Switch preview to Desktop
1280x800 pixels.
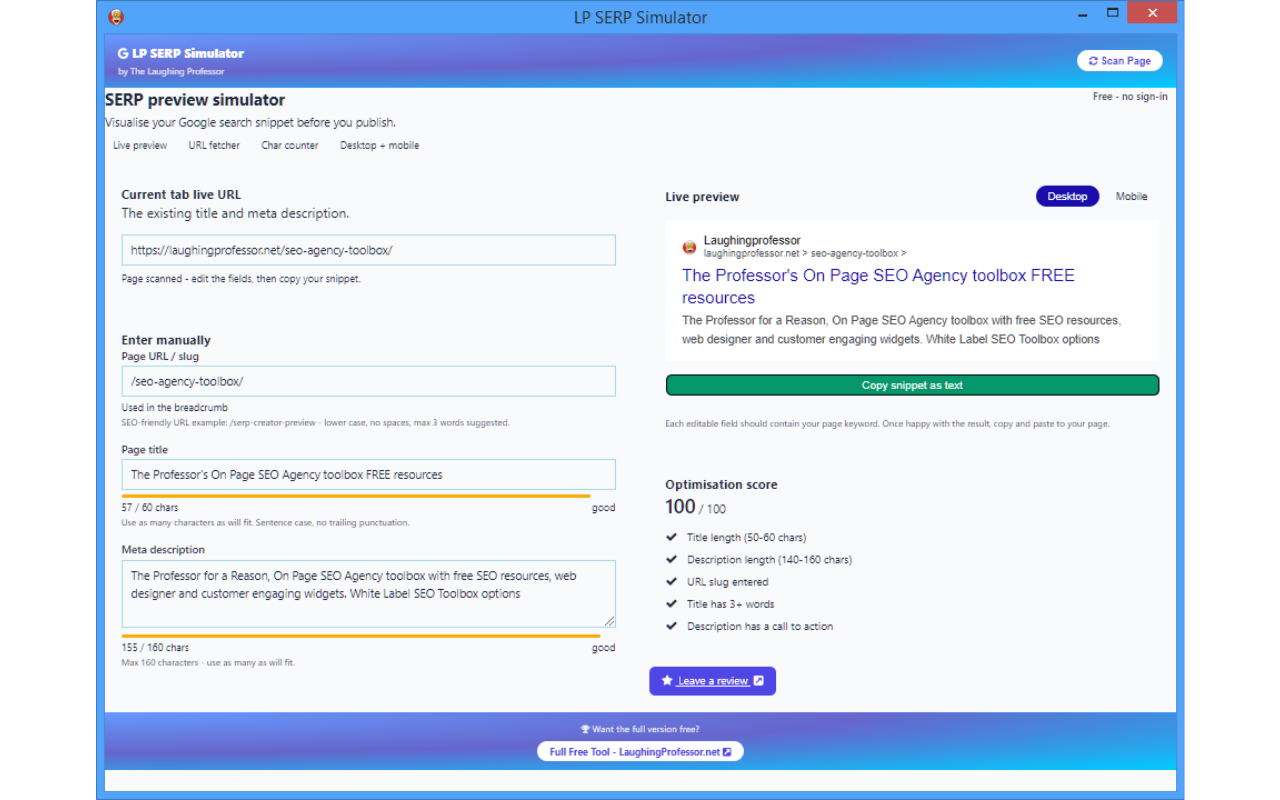(x=1067, y=197)
